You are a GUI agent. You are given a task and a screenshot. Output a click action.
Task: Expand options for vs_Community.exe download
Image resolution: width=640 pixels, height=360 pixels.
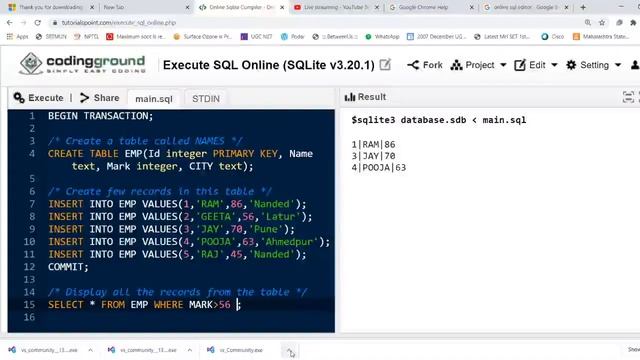pos(289,350)
